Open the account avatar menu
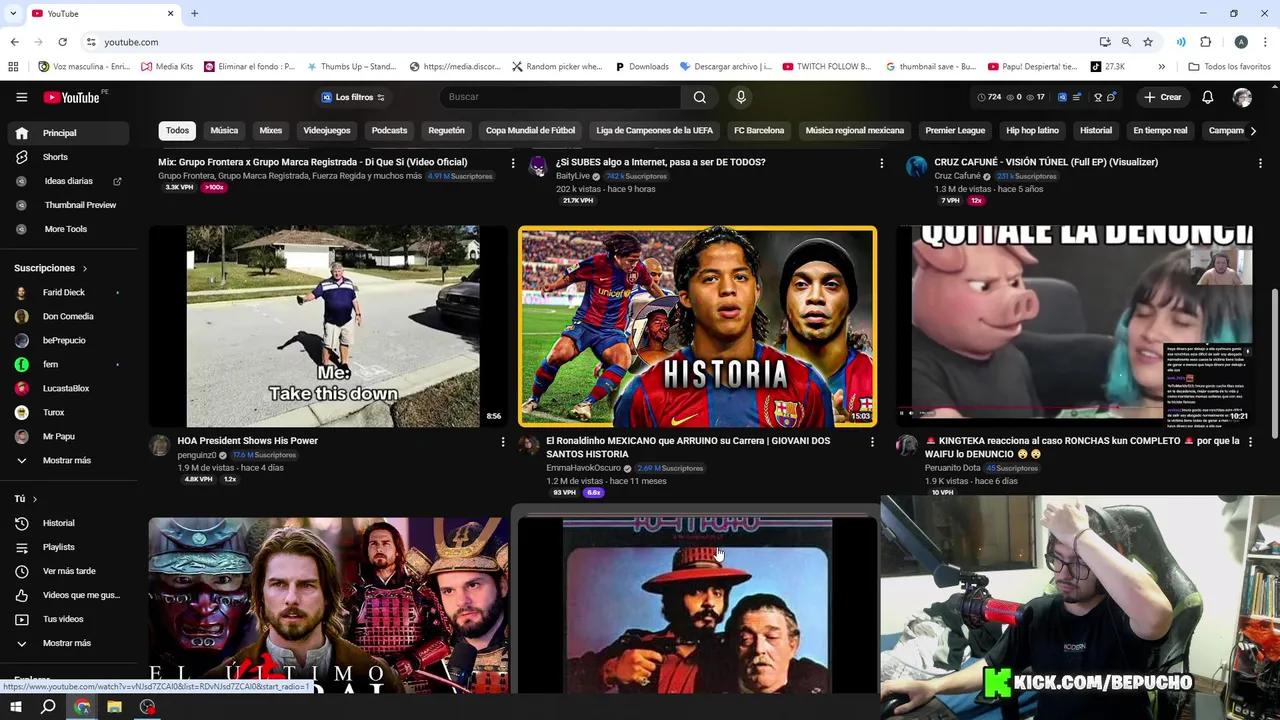 1242,97
